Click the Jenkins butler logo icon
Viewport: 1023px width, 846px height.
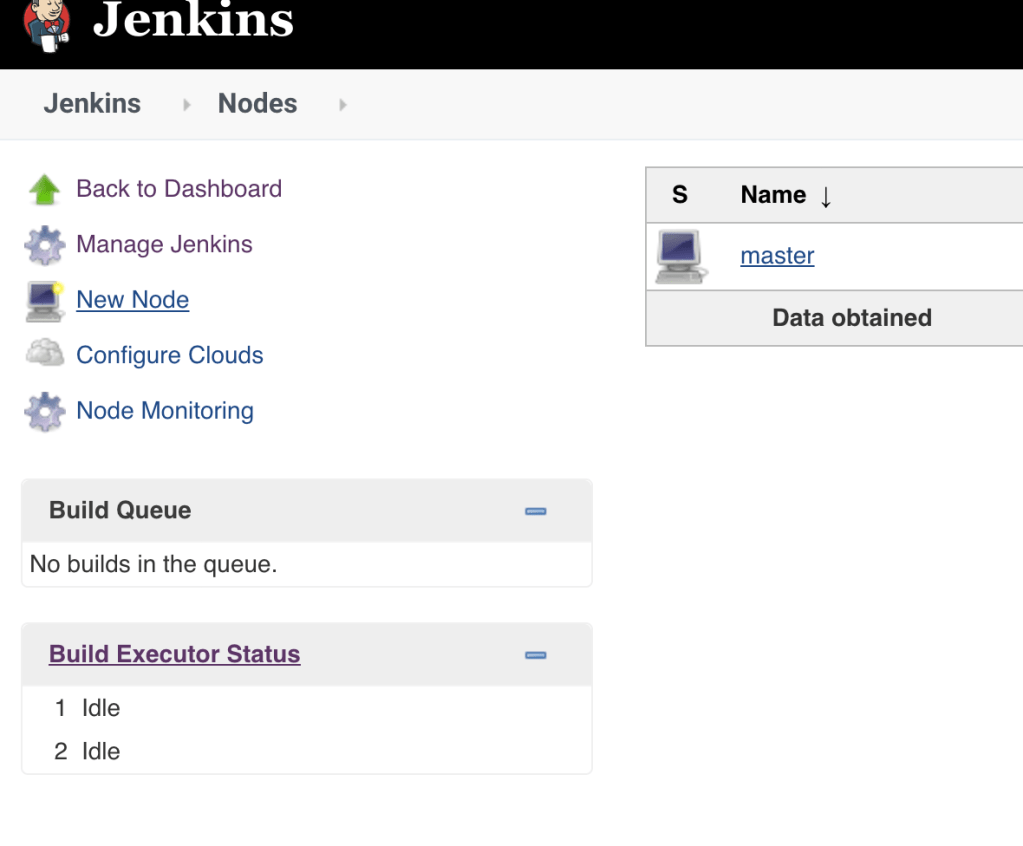pos(47,22)
